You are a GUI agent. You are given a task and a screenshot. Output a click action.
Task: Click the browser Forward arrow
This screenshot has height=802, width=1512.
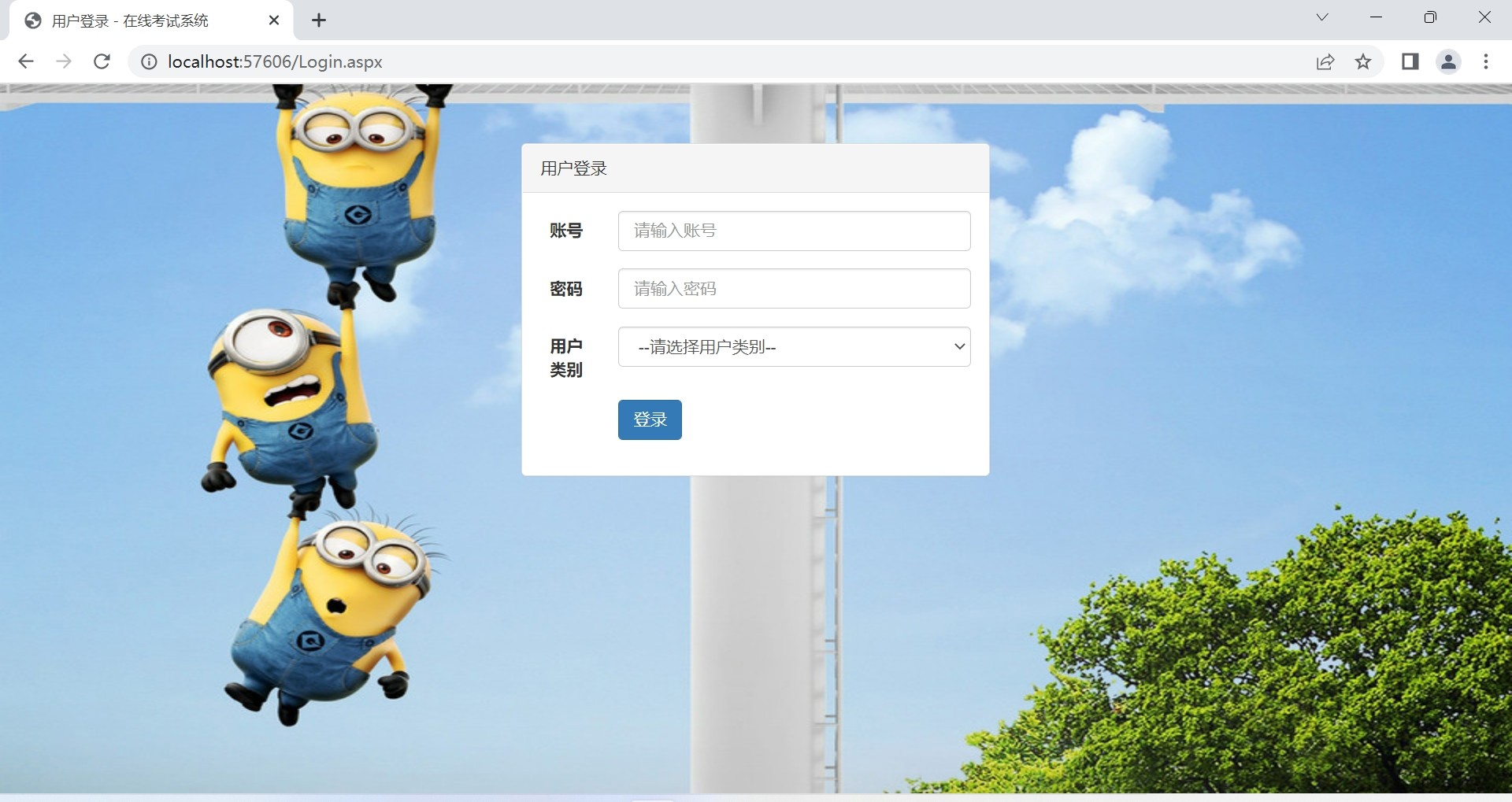(x=64, y=61)
